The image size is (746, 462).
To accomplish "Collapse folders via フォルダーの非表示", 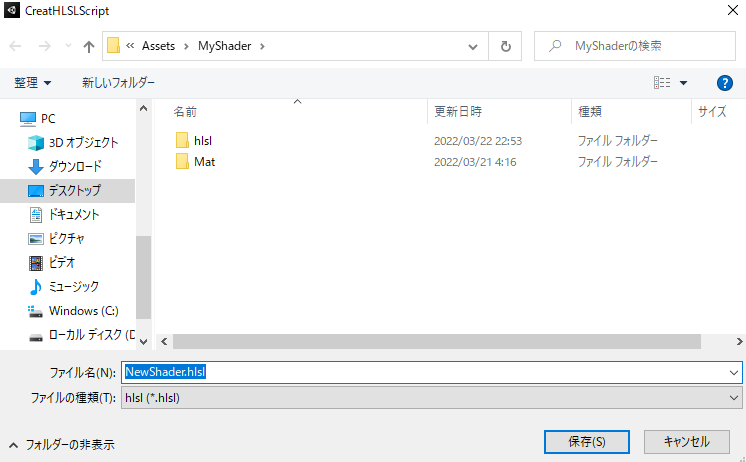I will coord(62,445).
